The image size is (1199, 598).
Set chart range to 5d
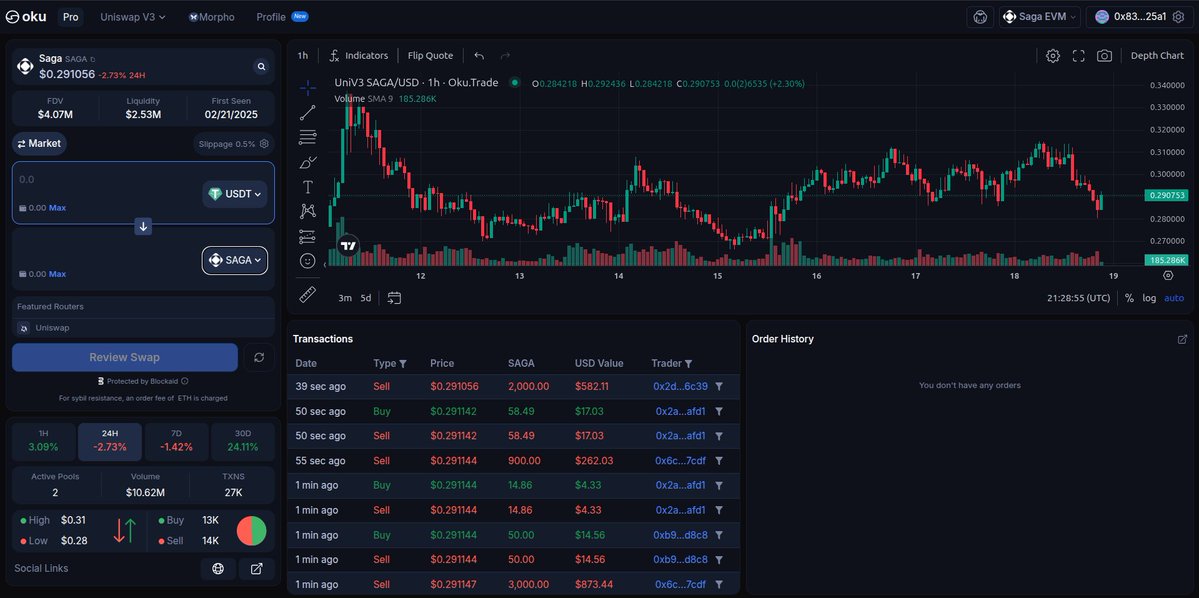pyautogui.click(x=366, y=298)
